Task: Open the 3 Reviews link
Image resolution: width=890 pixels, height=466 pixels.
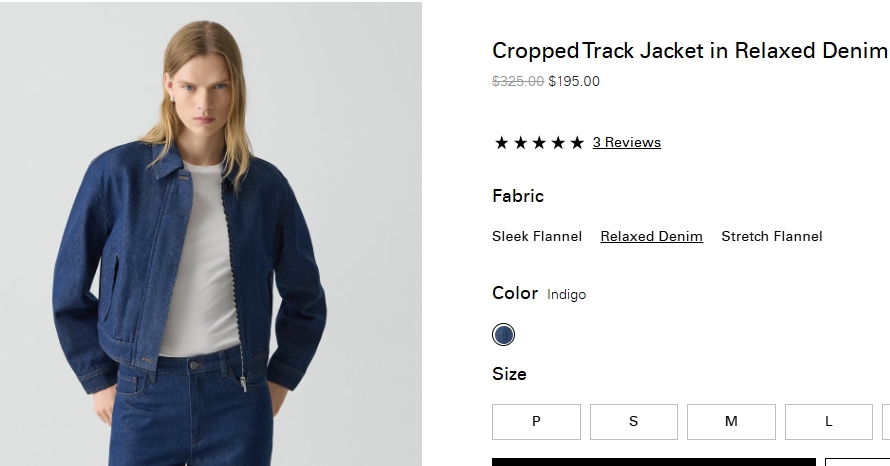Action: click(626, 142)
